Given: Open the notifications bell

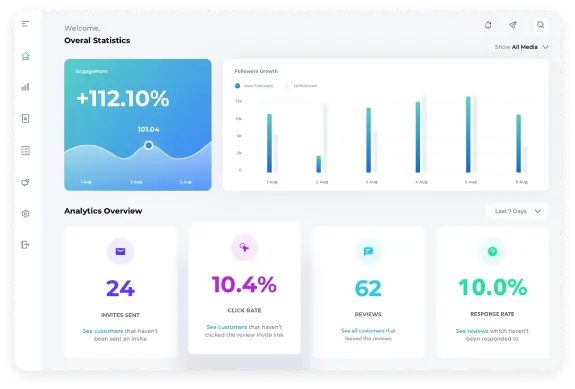Looking at the screenshot, I should [x=488, y=25].
